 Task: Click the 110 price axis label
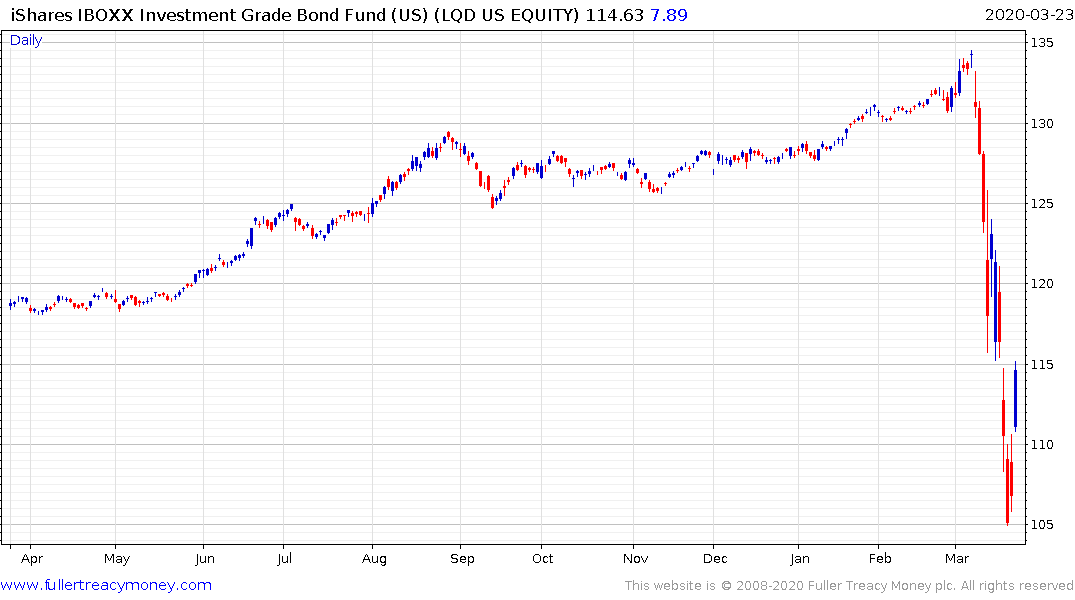(x=1042, y=444)
